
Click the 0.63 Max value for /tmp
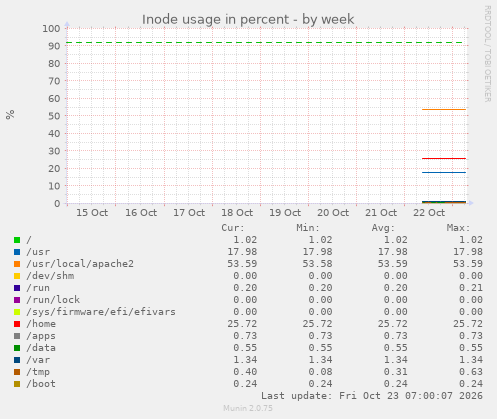coord(471,372)
